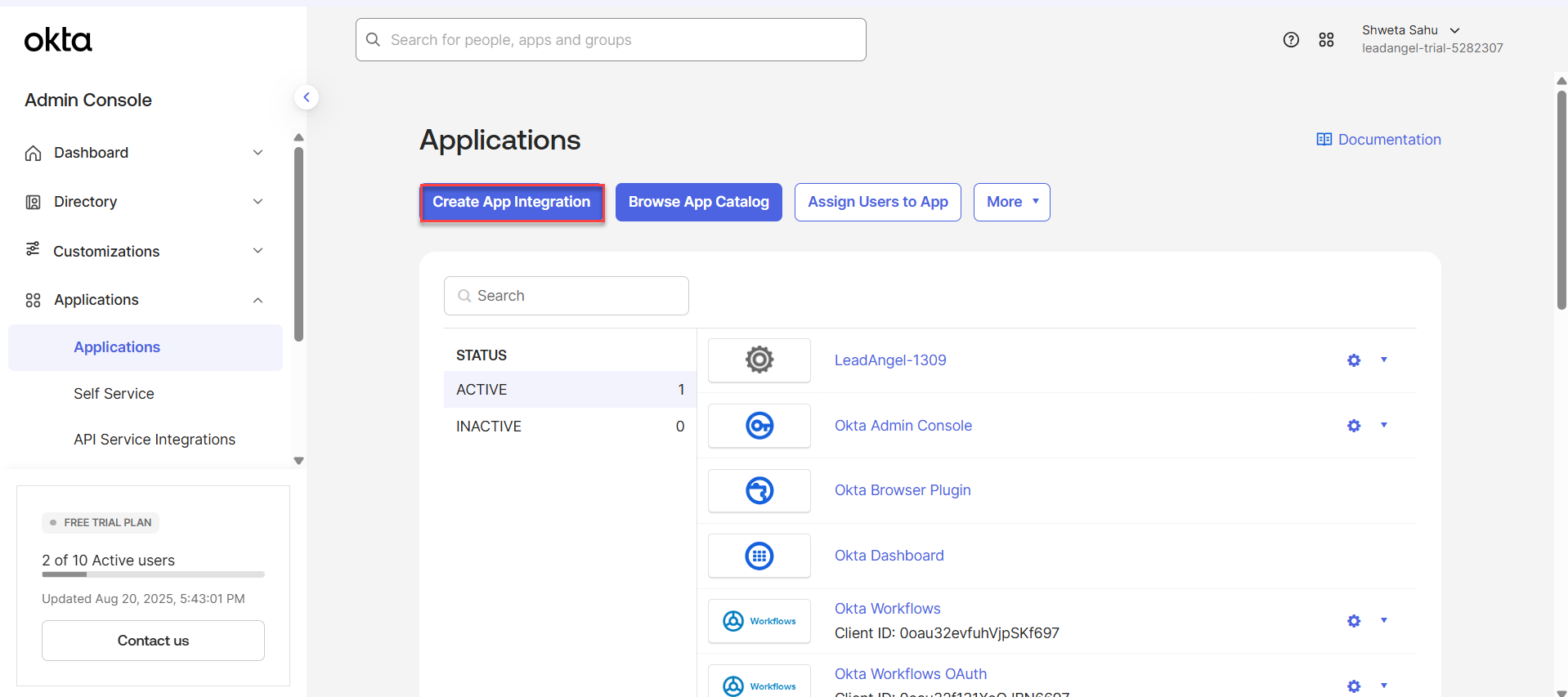Open Directory in the sidebar
This screenshot has width=1568, height=697.
85,202
